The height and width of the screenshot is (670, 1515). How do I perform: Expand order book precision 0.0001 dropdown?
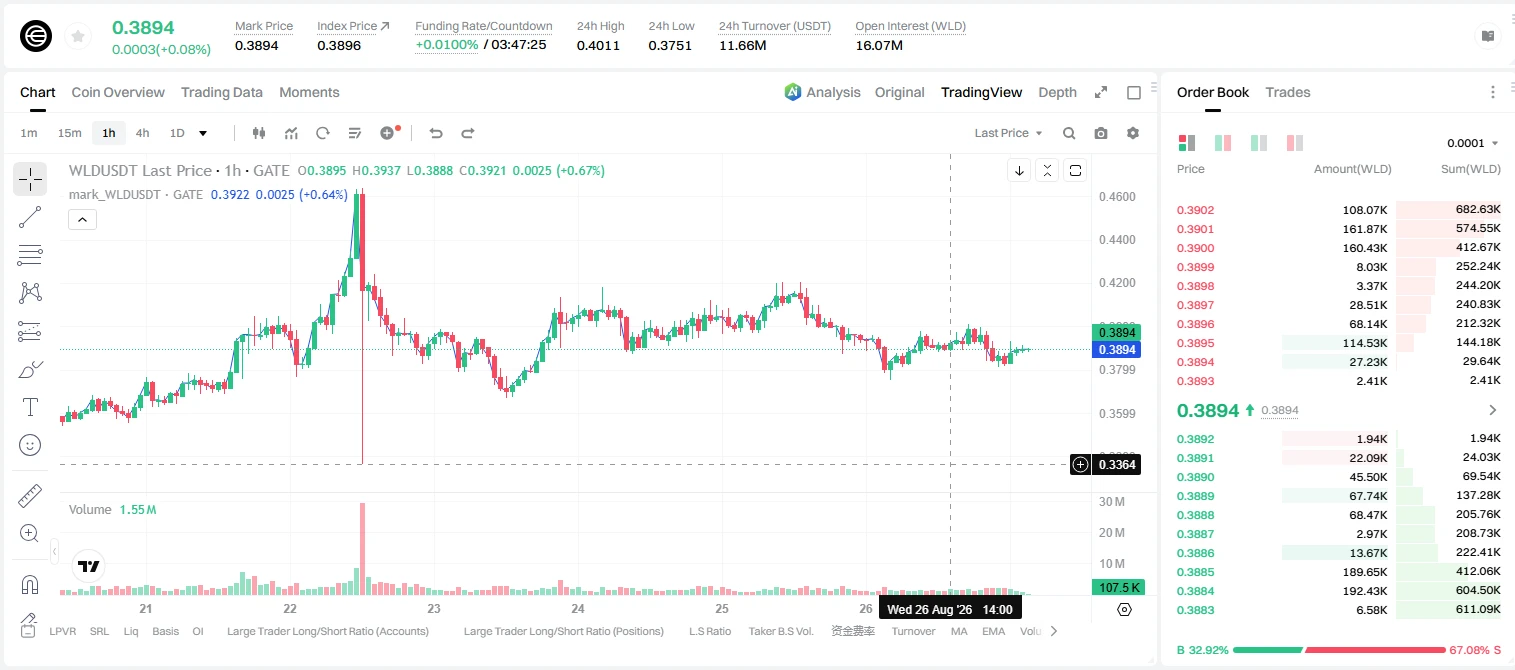point(1473,143)
